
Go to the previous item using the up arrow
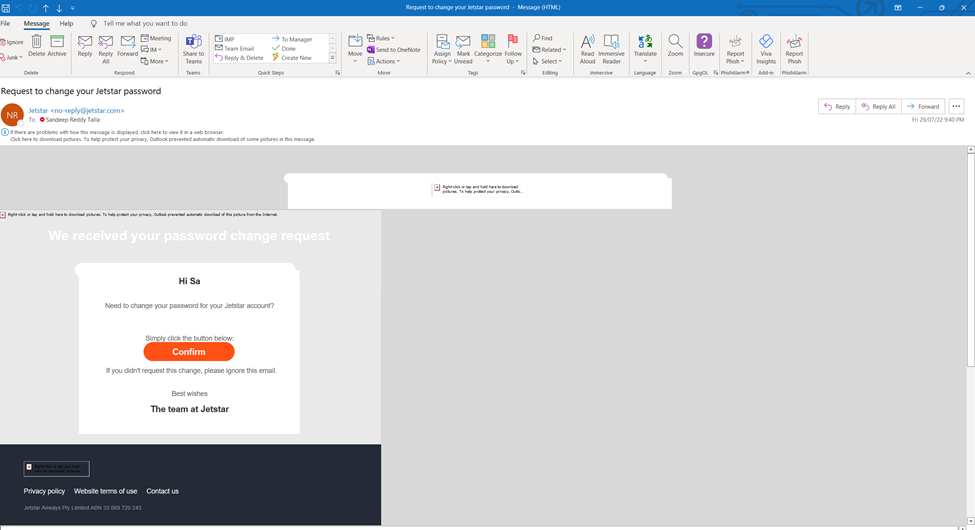[45, 8]
